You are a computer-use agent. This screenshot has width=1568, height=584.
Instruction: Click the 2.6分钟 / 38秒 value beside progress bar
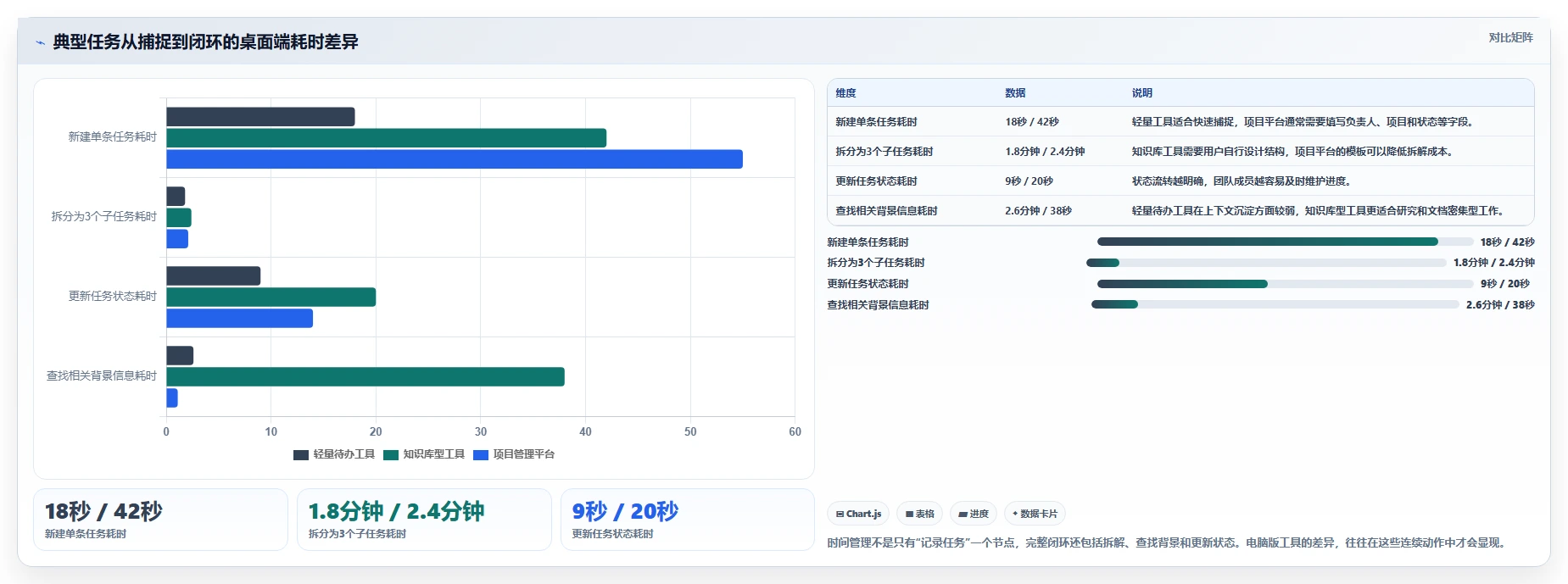tap(1500, 305)
